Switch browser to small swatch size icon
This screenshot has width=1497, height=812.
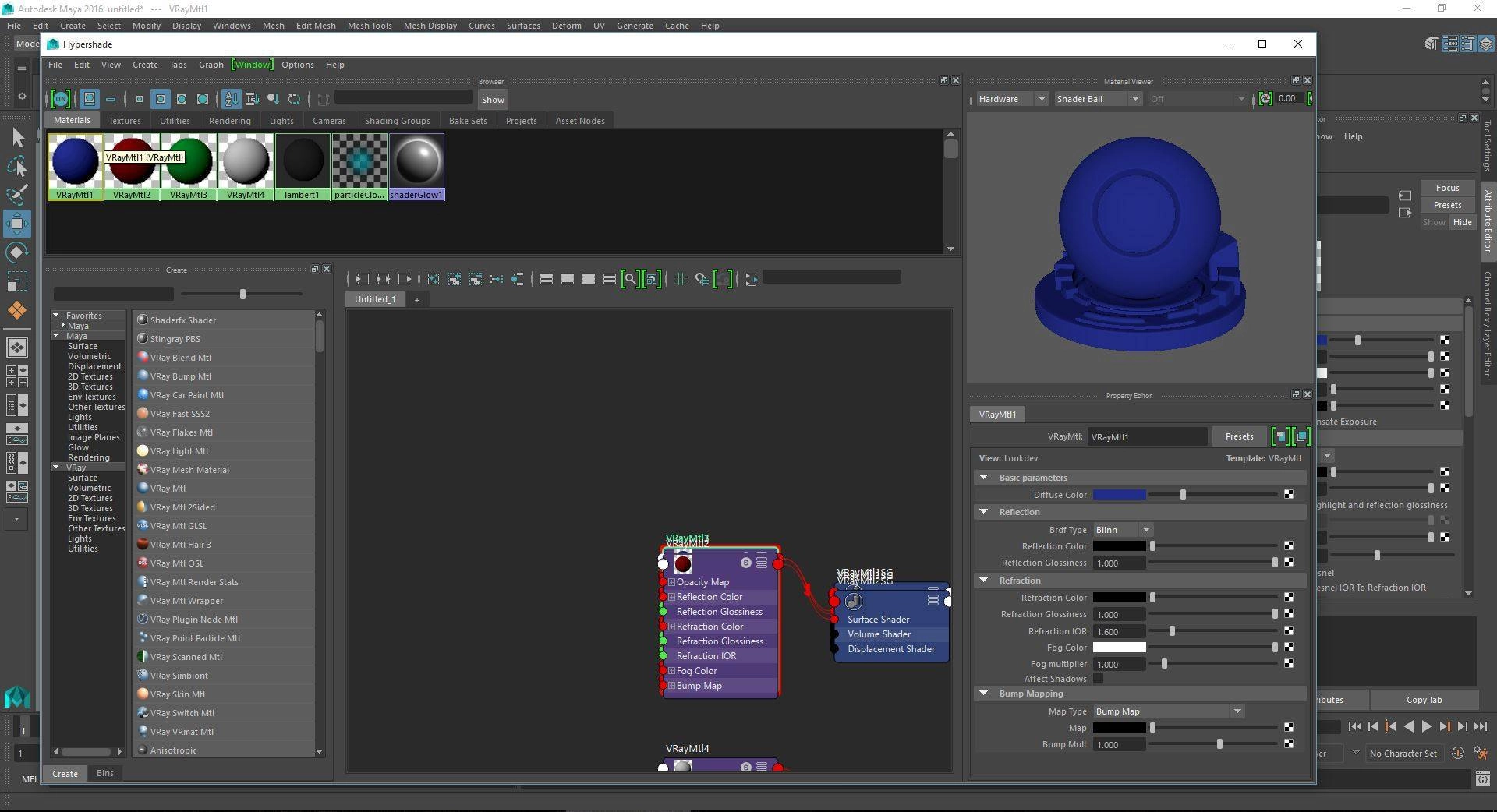[x=140, y=99]
